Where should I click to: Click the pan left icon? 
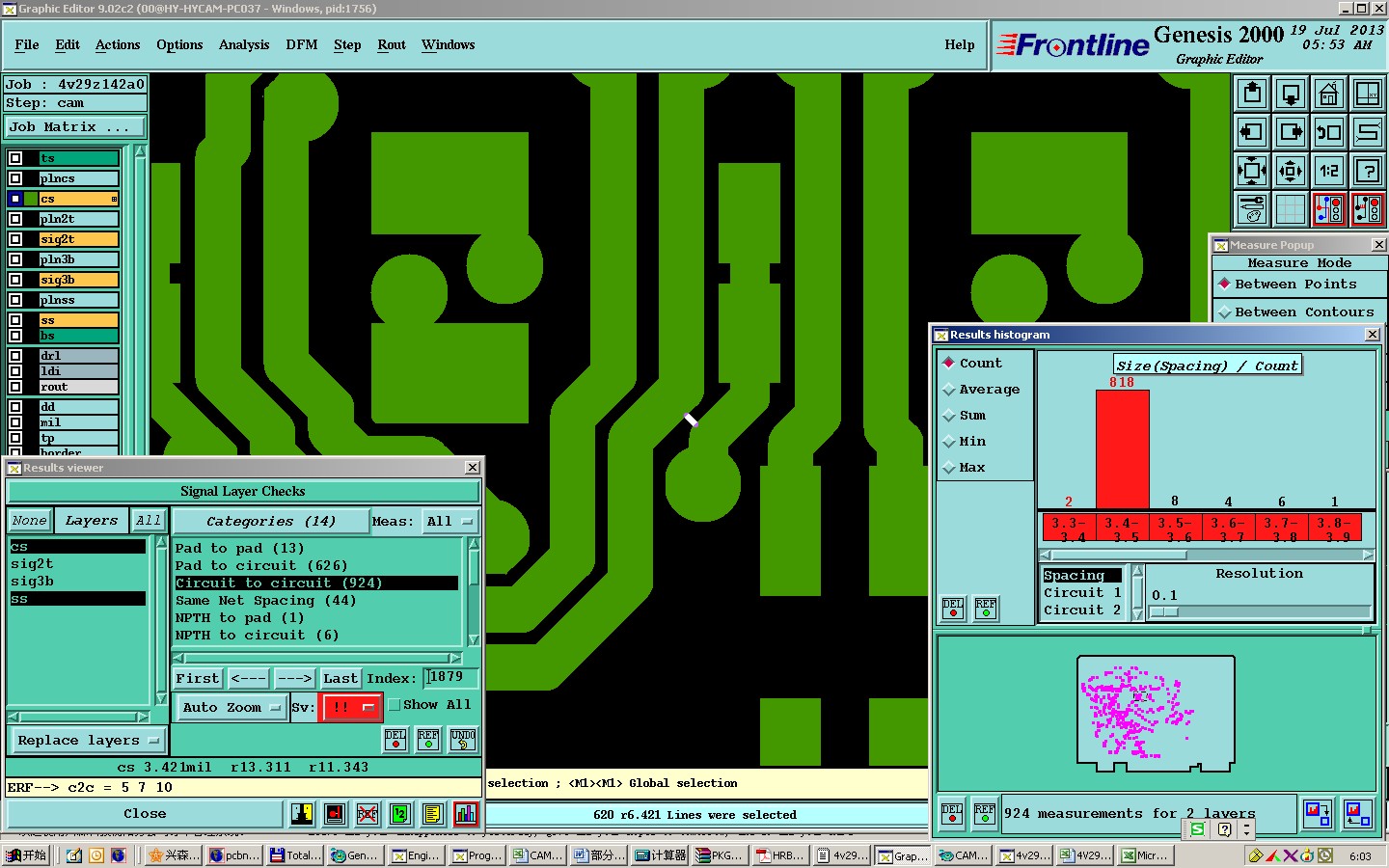tap(1252, 132)
